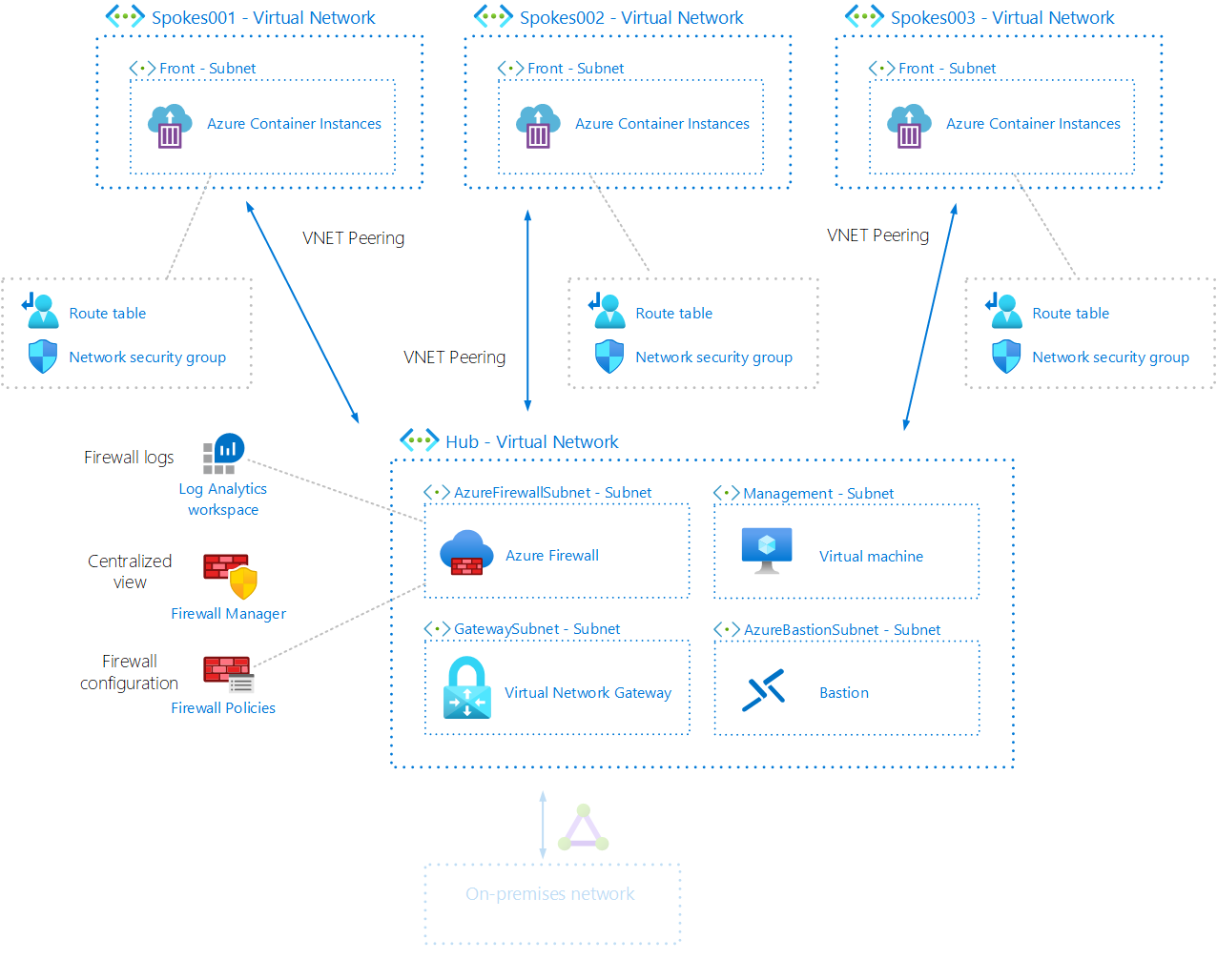The image size is (1217, 980).
Task: Select the 'Hub - Virtual Network' title
Action: [x=532, y=442]
